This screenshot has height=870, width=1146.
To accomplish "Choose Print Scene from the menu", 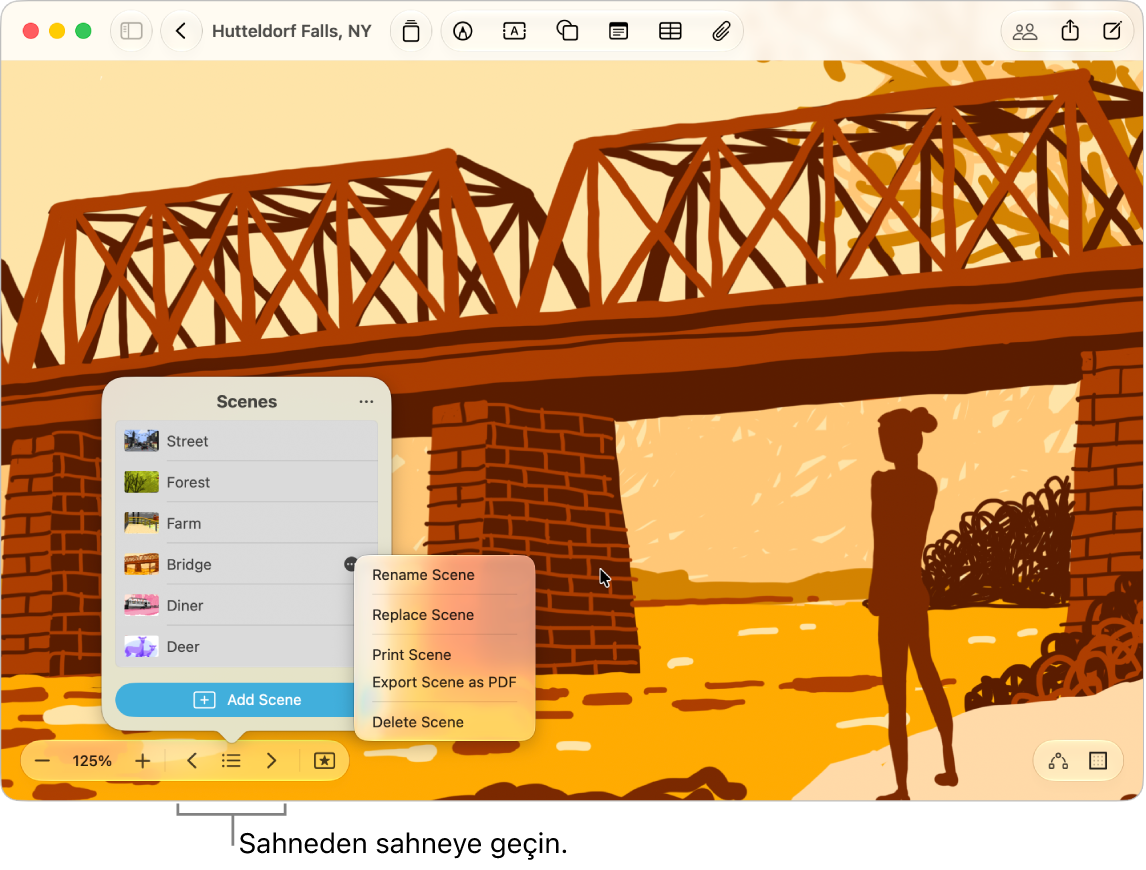I will [x=444, y=654].
